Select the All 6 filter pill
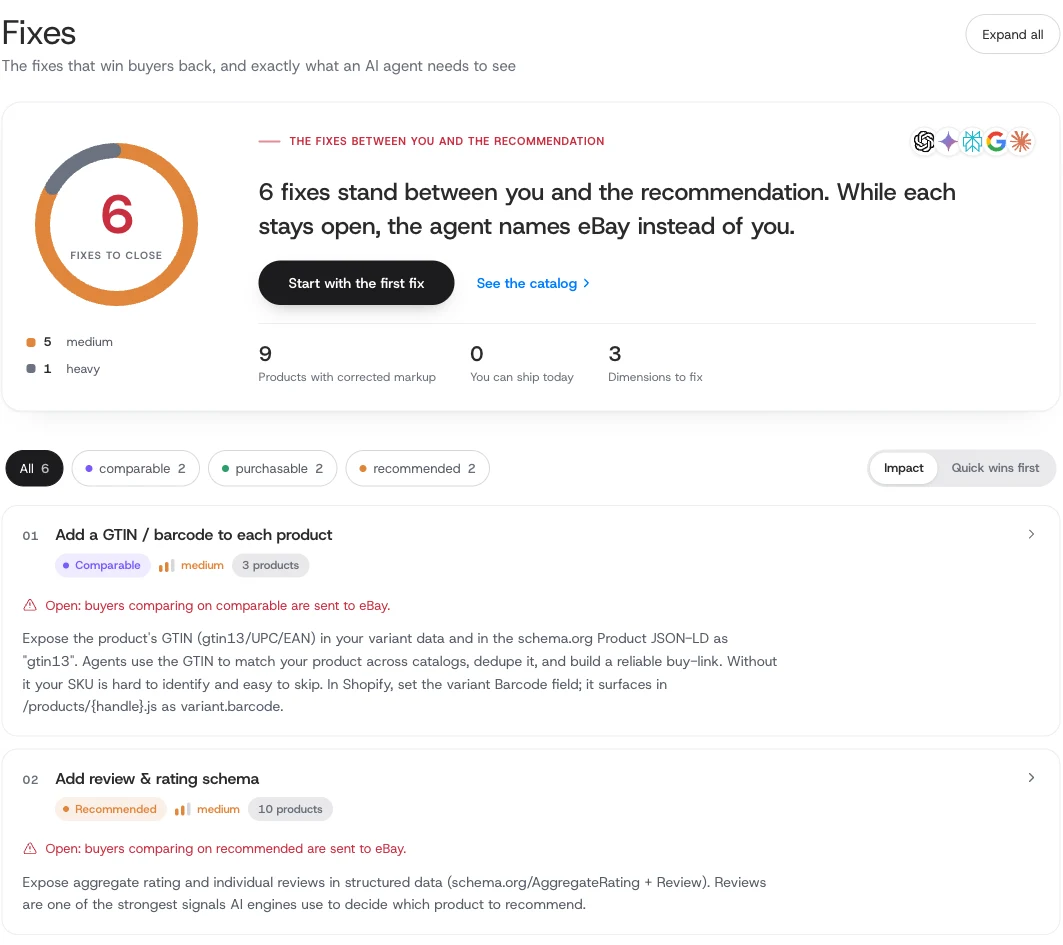This screenshot has width=1063, height=945. (x=35, y=468)
